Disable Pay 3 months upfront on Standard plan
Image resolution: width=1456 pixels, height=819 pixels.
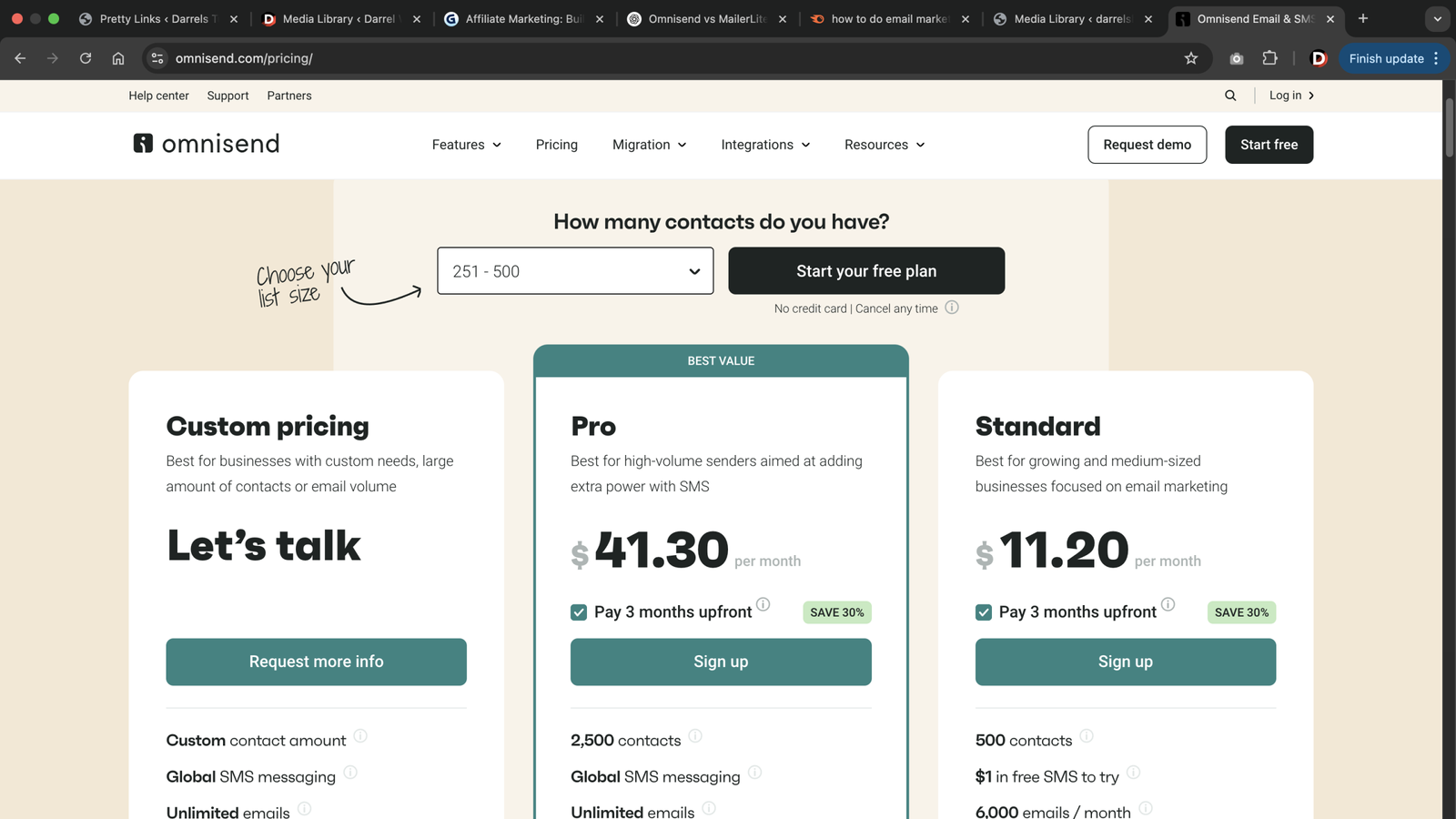984,612
